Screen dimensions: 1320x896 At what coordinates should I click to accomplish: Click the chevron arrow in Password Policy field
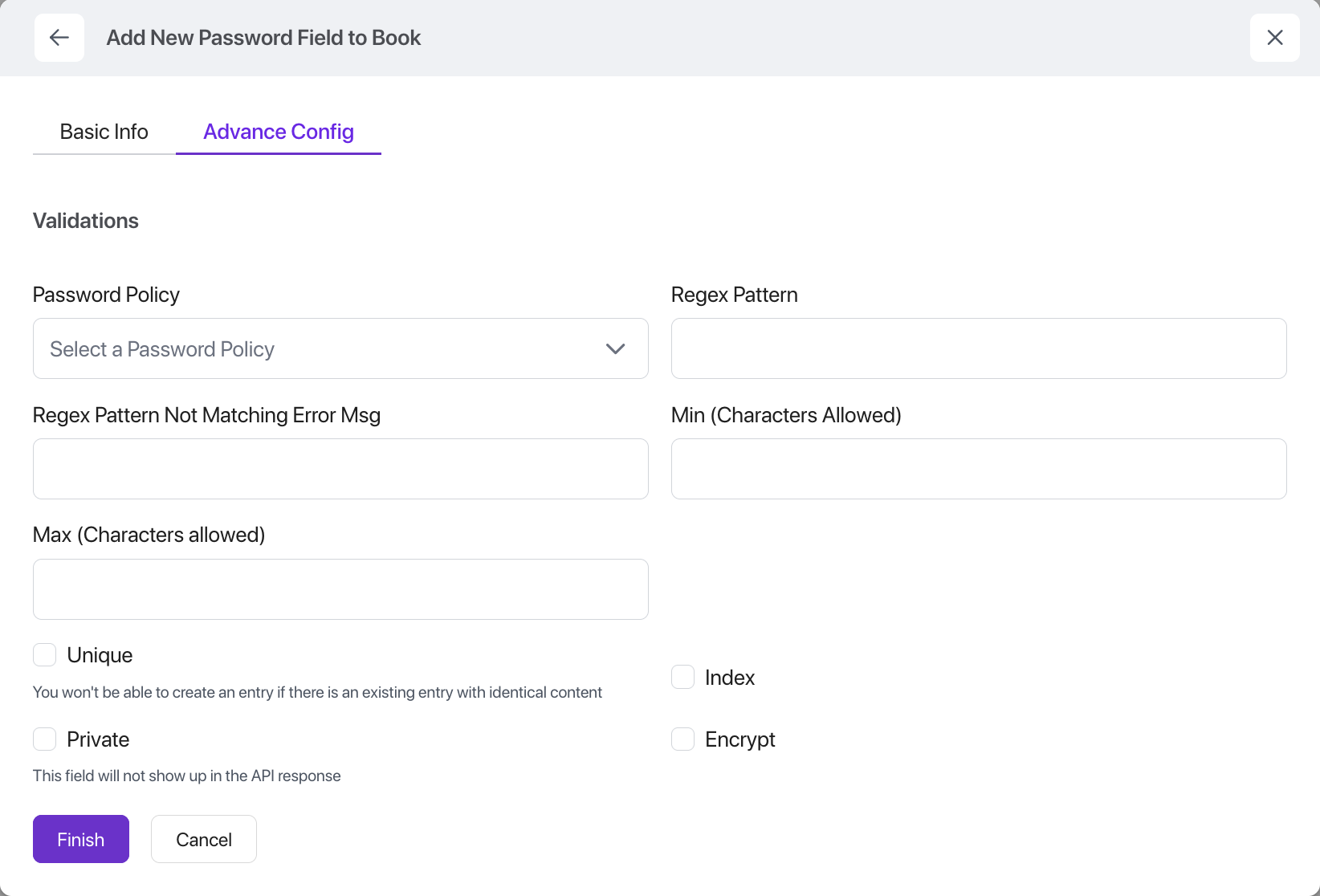click(x=615, y=348)
